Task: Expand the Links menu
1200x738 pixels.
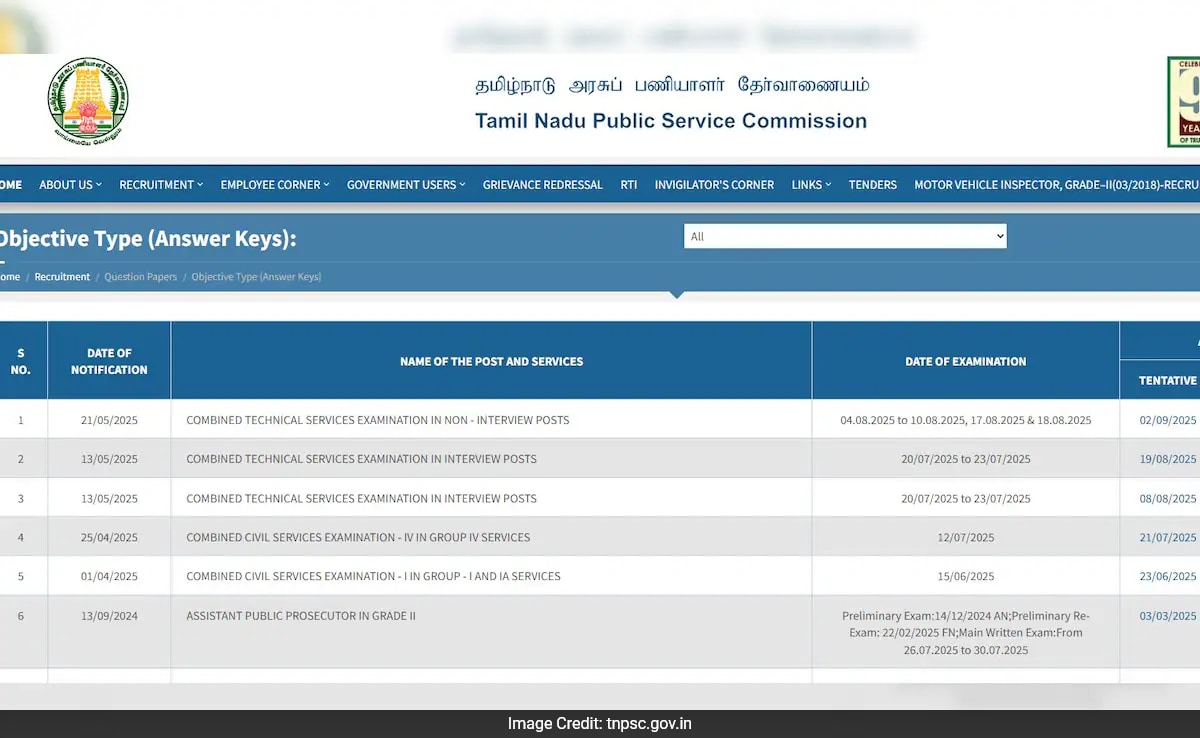Action: click(x=810, y=185)
